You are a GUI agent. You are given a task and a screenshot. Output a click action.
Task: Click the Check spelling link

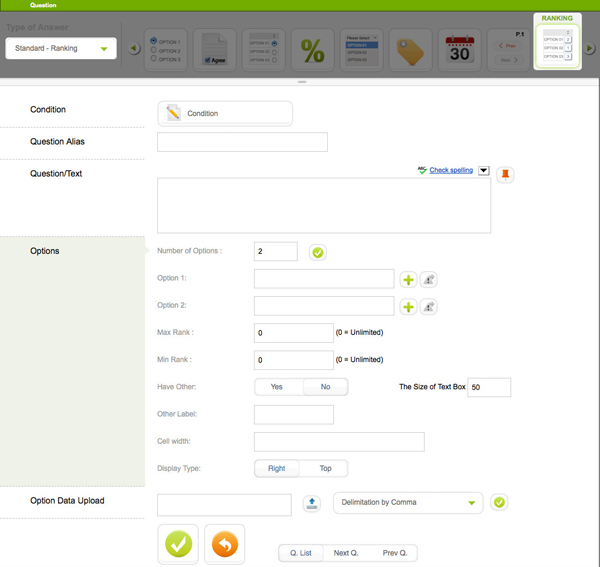click(451, 171)
